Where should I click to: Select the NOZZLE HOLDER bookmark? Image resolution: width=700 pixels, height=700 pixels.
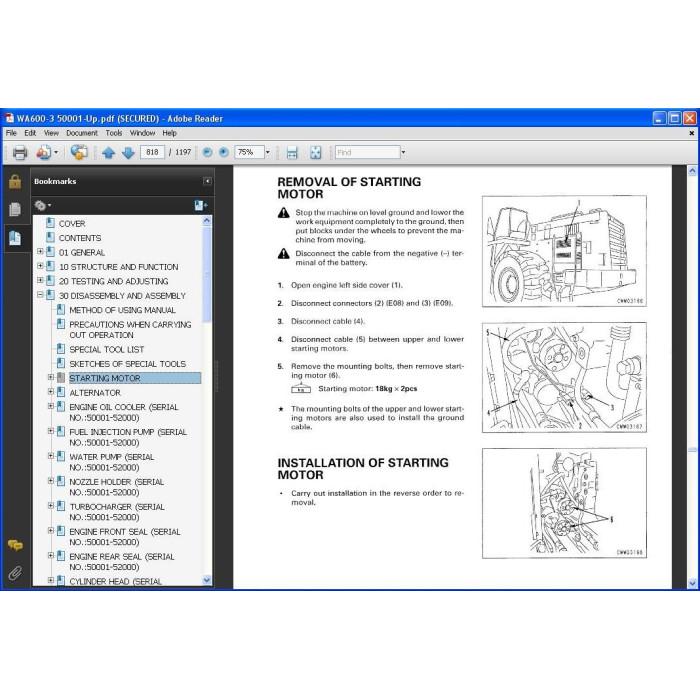click(117, 487)
